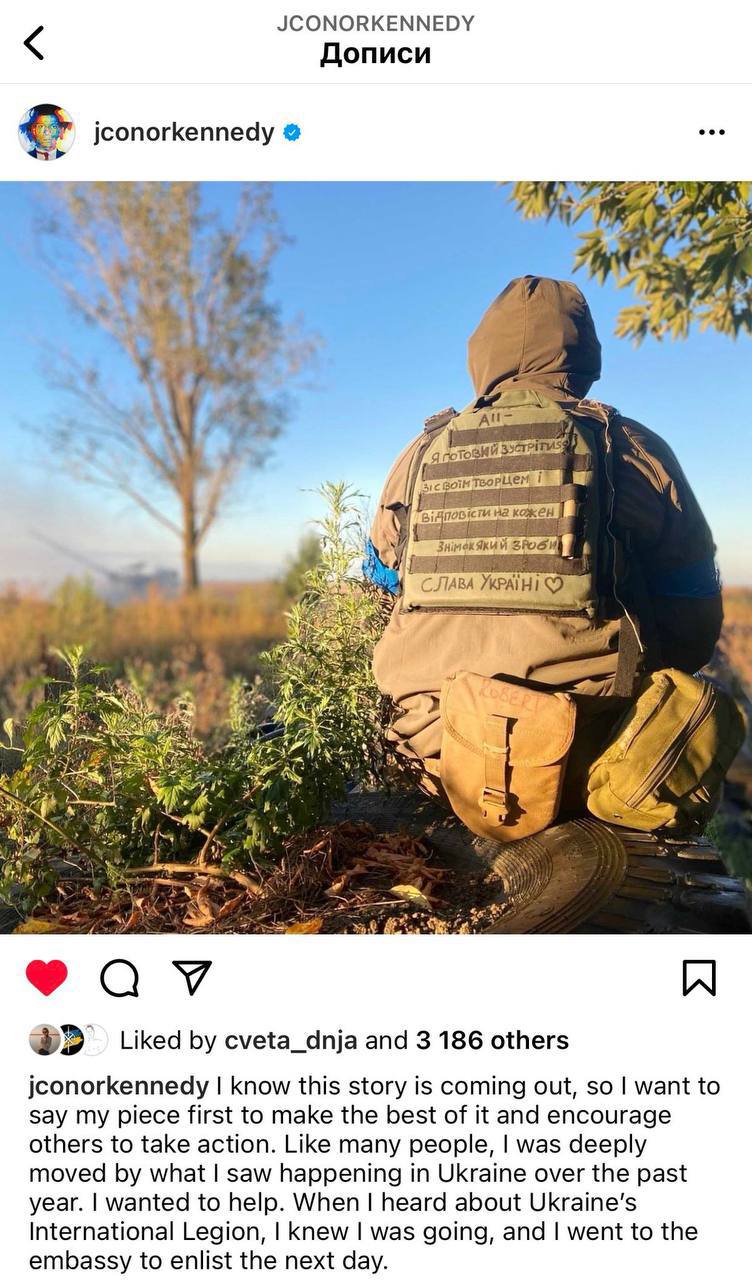Tap the blue verified badge
Viewport: 752px width, 1280px height.
[x=292, y=132]
